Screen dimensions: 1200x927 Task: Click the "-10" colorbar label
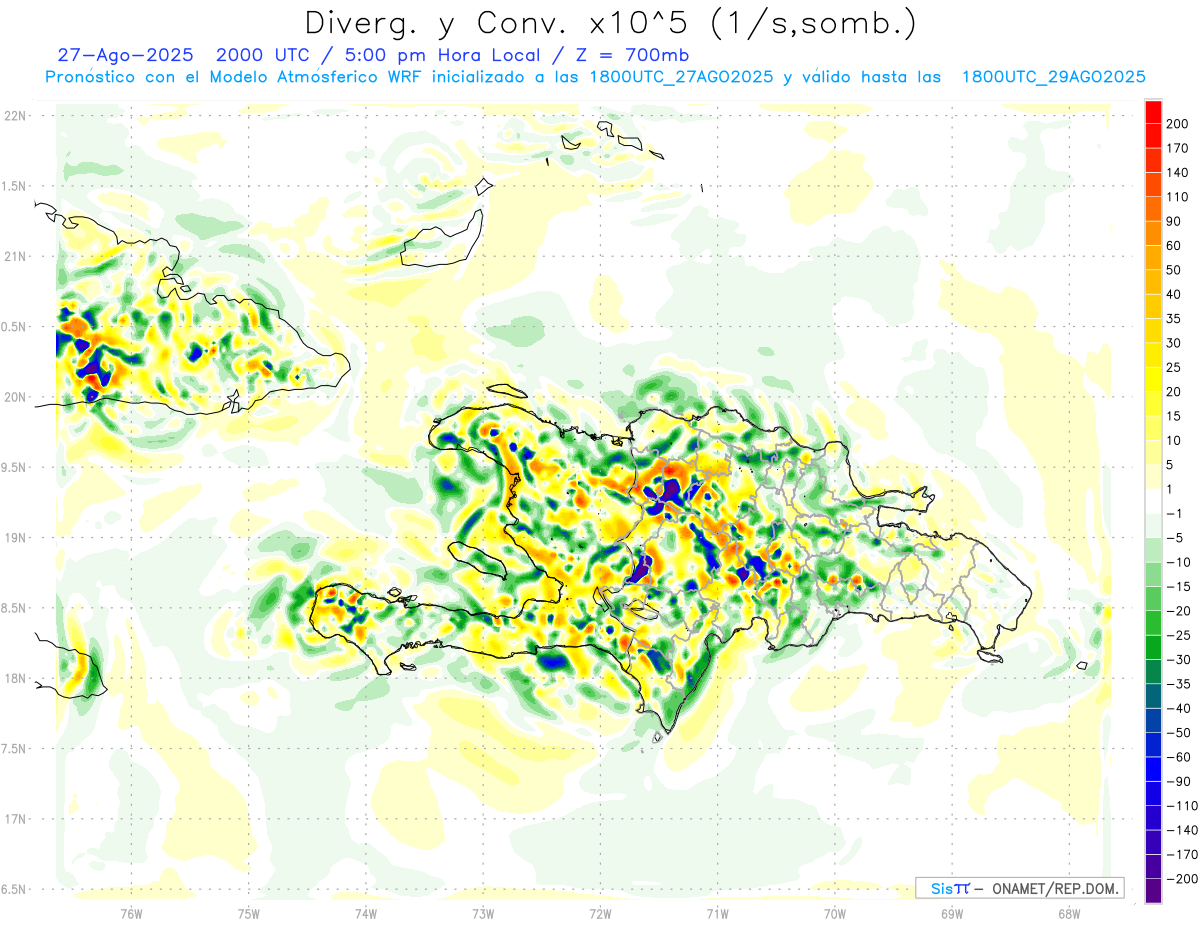[1181, 562]
